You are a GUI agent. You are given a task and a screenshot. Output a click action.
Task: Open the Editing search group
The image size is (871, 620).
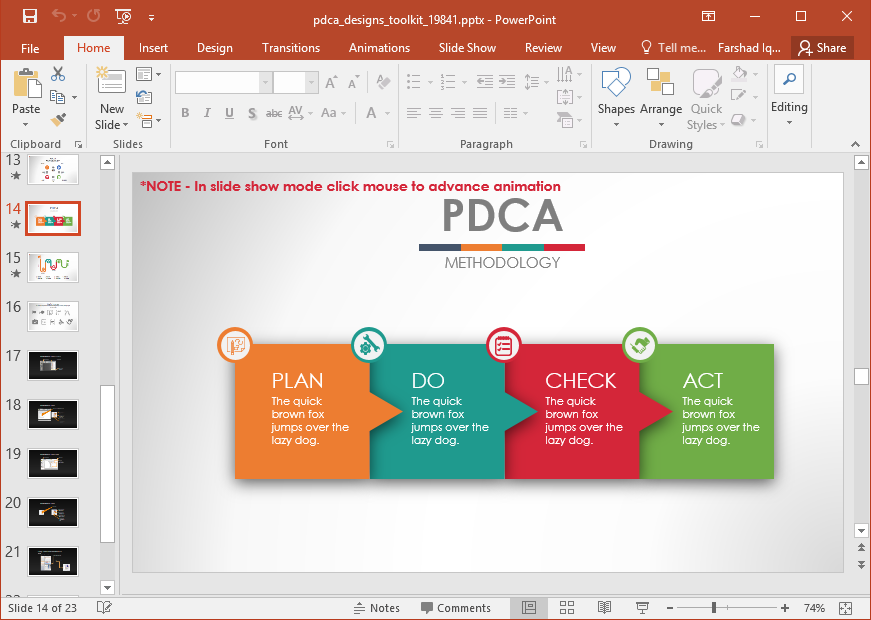tap(789, 96)
